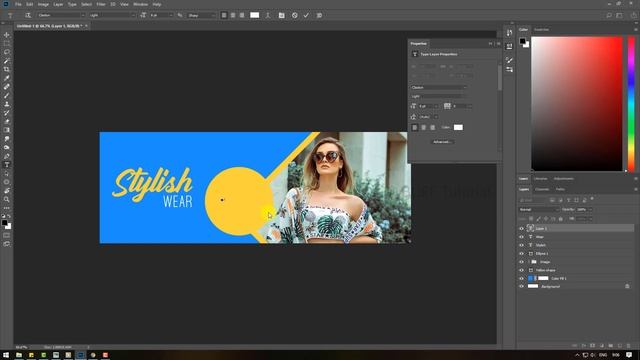Select the Magic Wand tool
This screenshot has width=640, height=360.
[7, 61]
